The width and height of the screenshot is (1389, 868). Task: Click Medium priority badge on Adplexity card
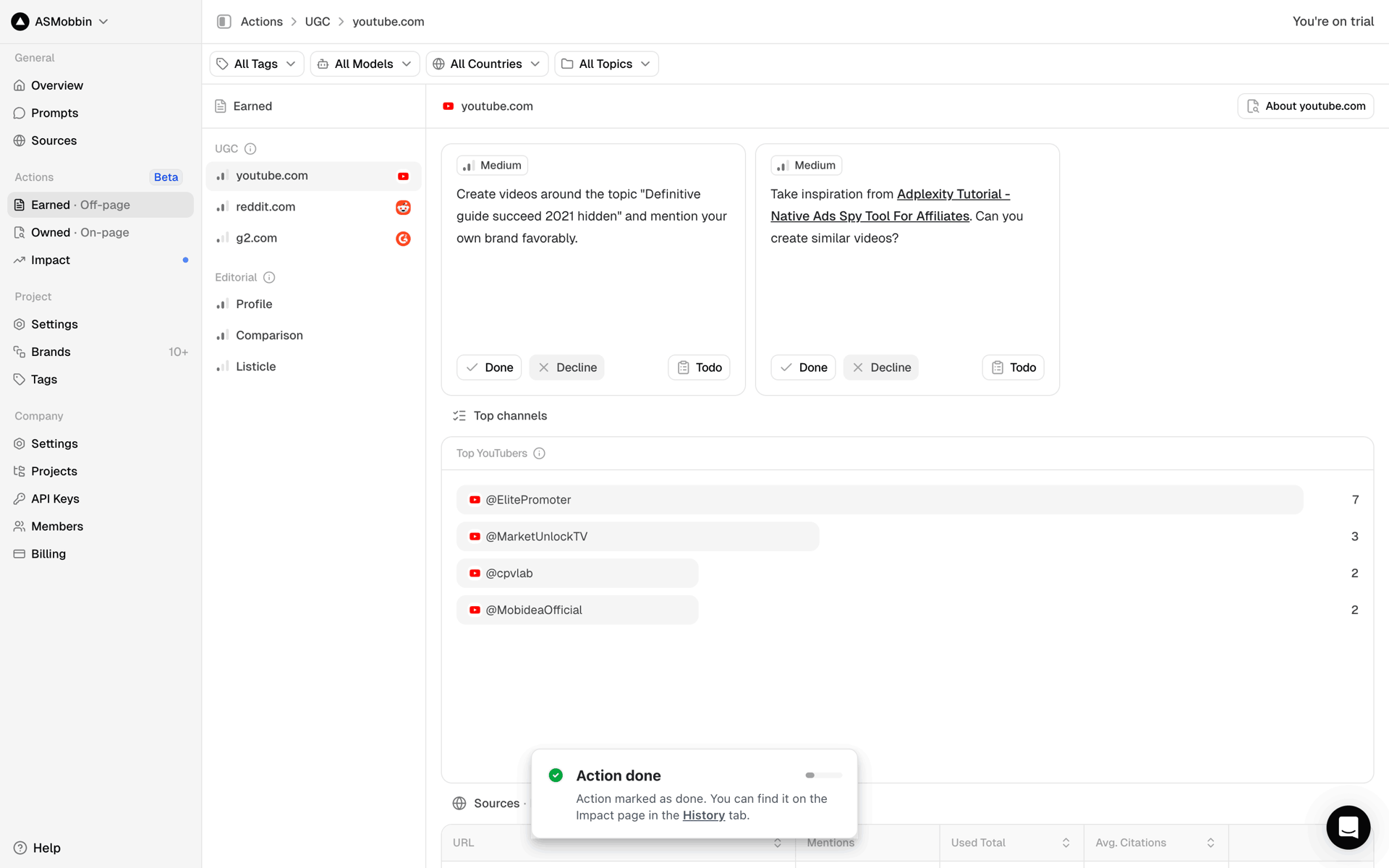806,166
